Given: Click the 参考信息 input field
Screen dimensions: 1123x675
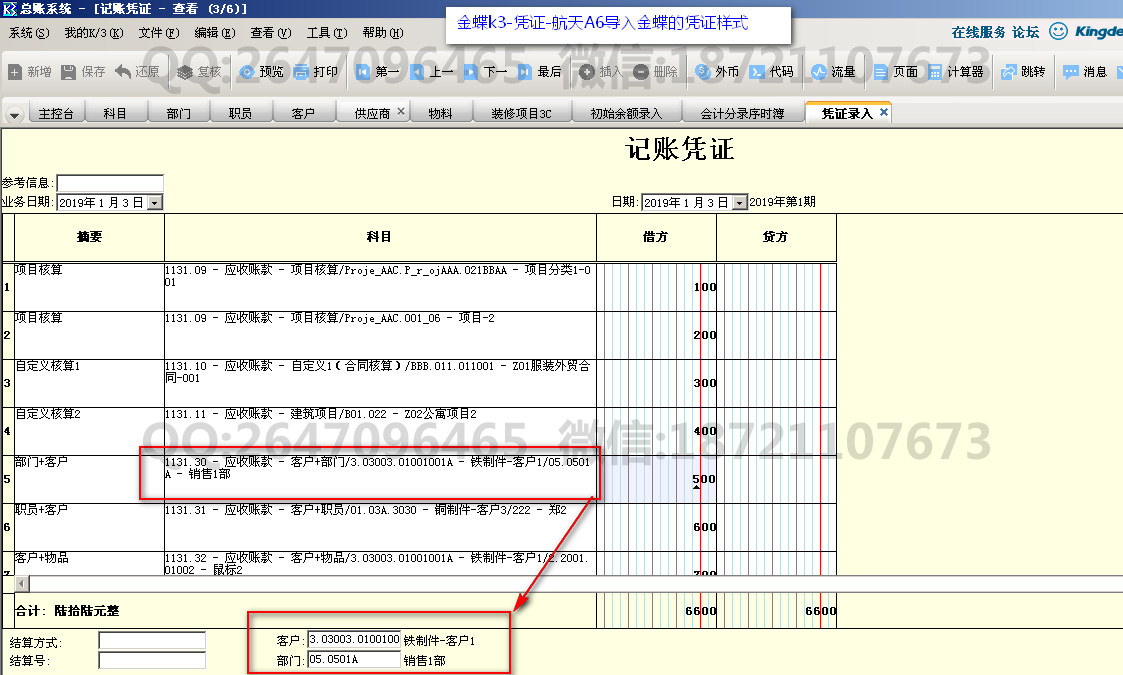Looking at the screenshot, I should (109, 183).
